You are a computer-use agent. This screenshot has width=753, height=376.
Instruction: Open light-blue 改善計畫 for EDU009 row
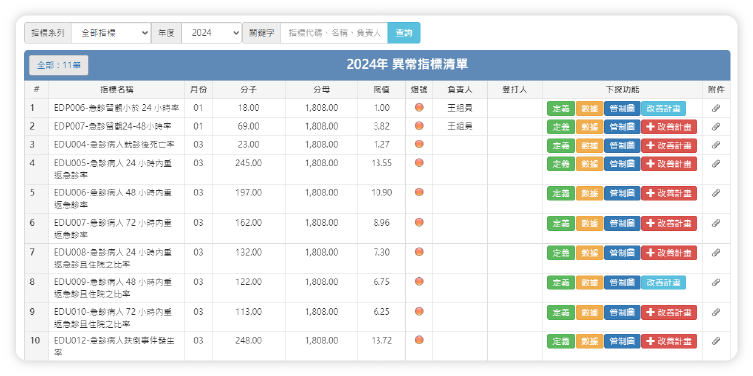[663, 282]
